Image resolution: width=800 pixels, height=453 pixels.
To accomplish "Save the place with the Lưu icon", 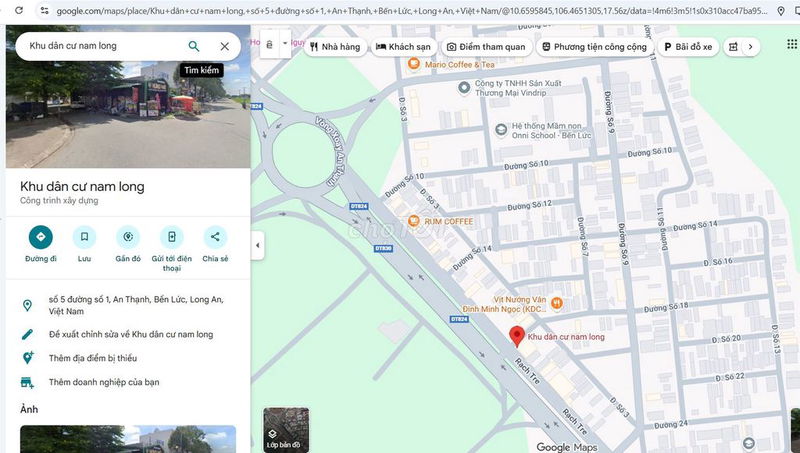I will tap(84, 237).
